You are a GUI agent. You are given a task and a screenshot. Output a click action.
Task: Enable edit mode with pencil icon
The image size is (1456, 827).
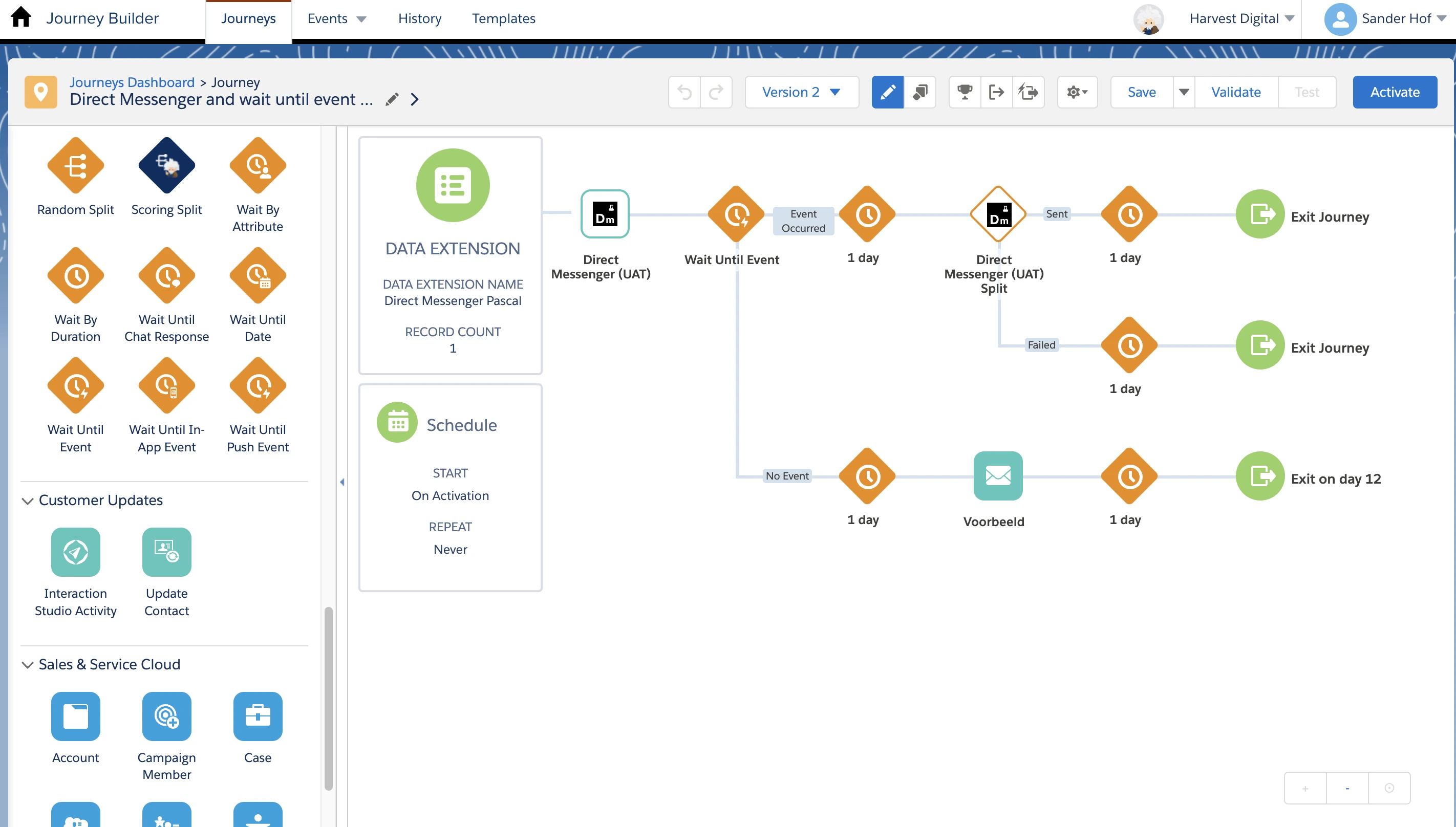tap(887, 92)
